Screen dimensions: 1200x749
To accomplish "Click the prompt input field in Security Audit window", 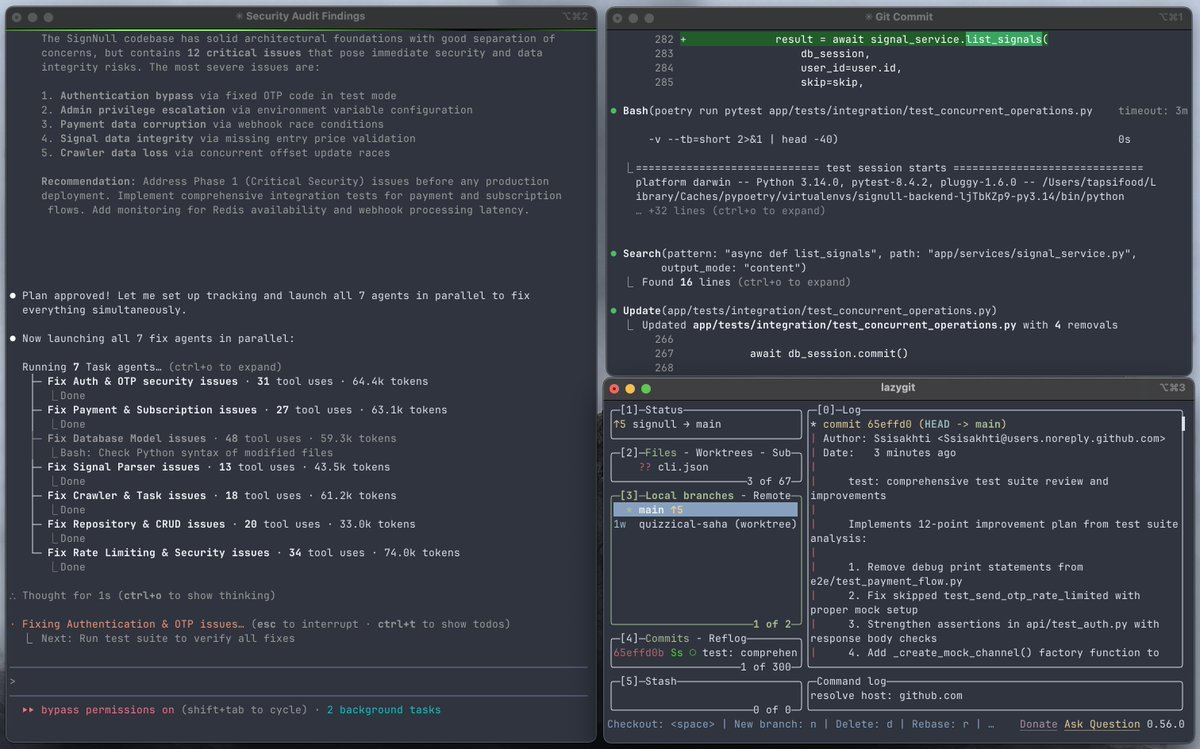I will [x=299, y=682].
